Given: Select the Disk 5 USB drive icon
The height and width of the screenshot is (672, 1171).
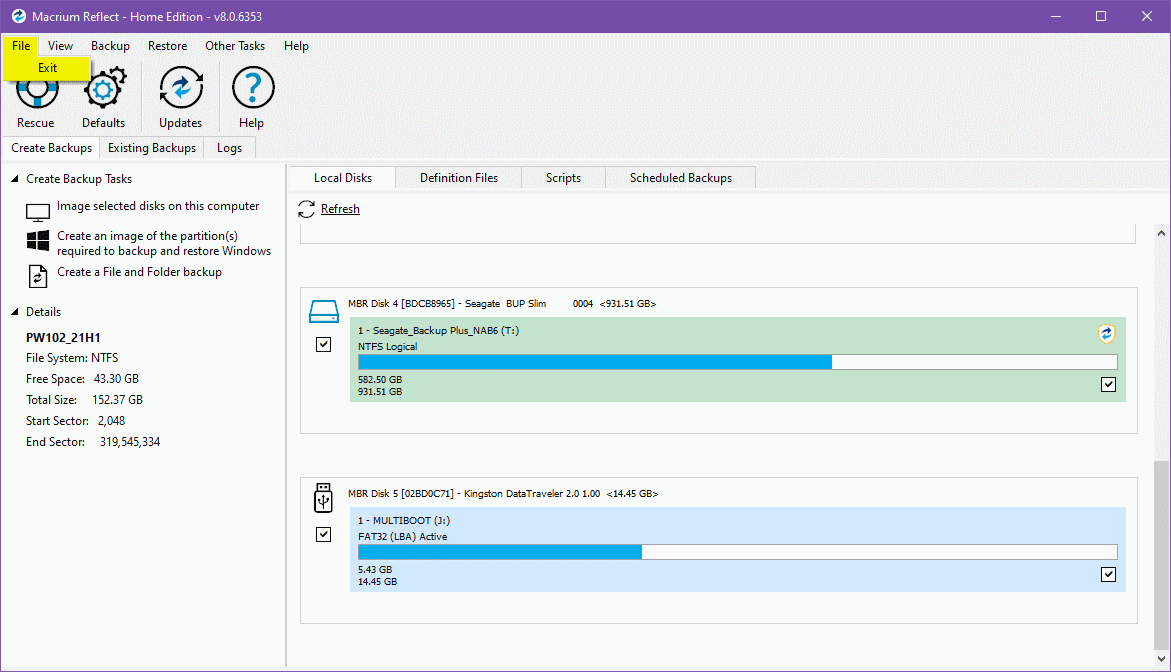Looking at the screenshot, I should (323, 498).
